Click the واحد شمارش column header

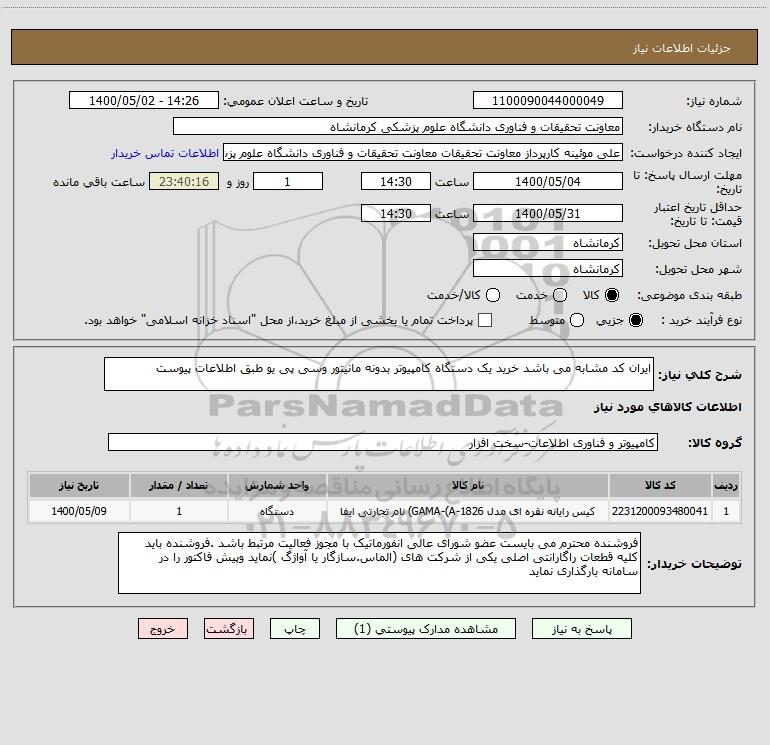click(277, 485)
